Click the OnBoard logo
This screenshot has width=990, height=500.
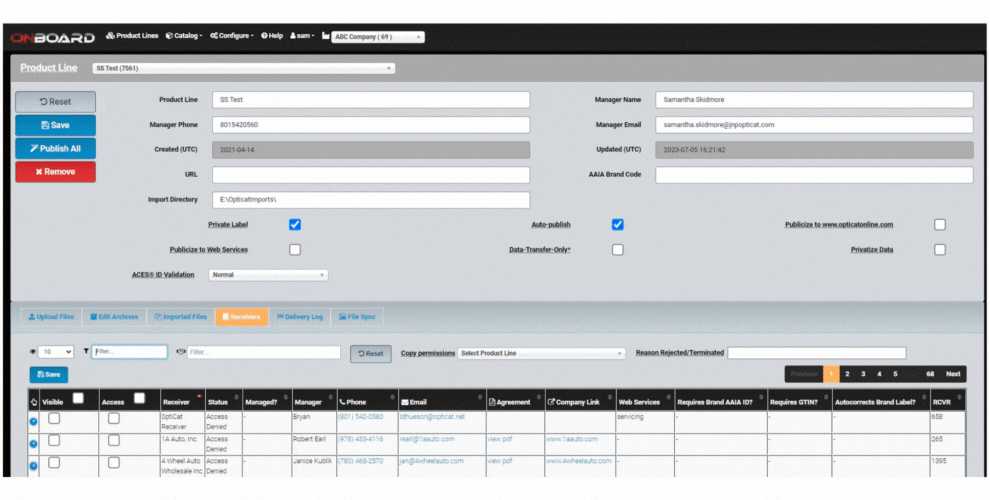pos(52,37)
